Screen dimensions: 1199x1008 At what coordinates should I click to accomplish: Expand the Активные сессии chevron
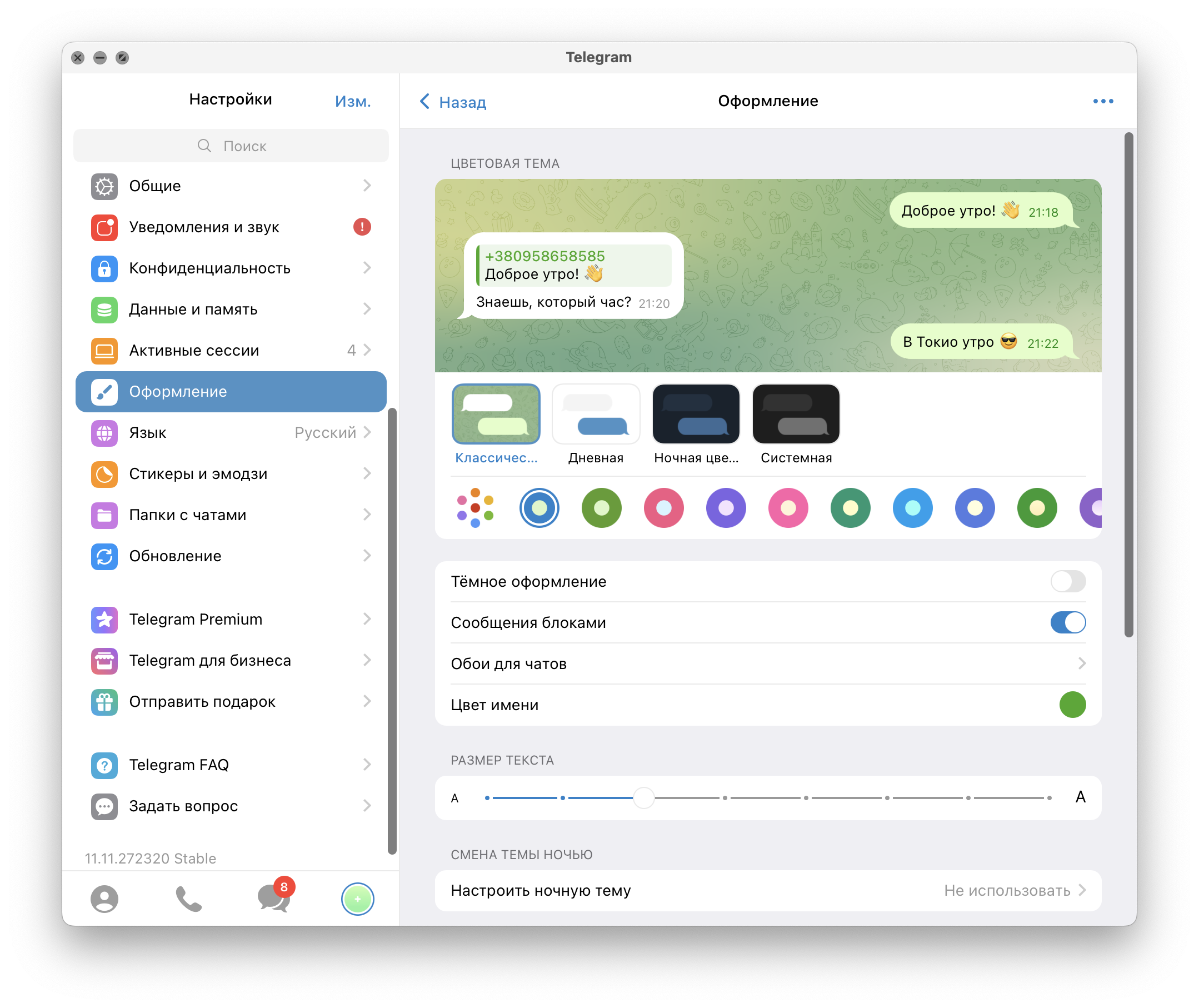(367, 350)
